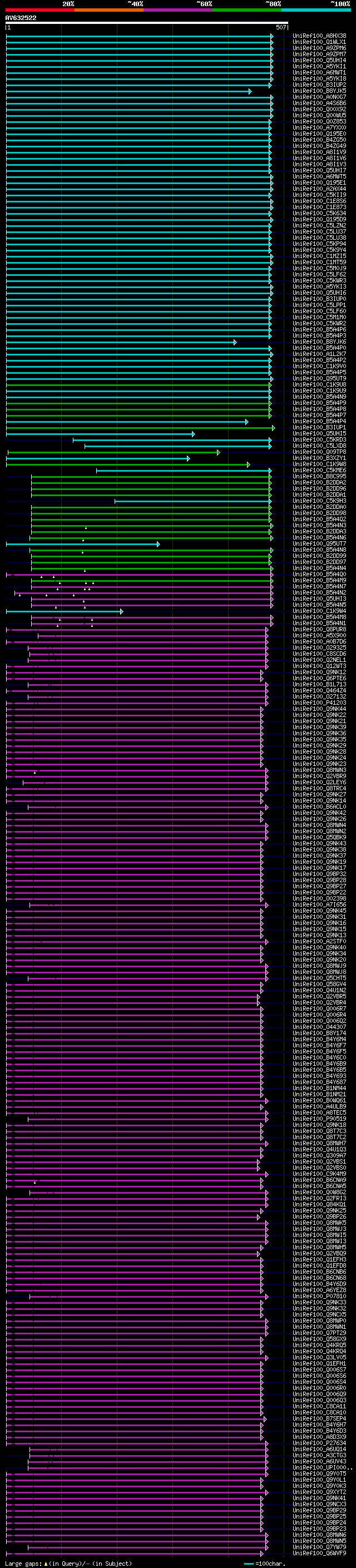Select label UniRef100_C5LZN2
The height and width of the screenshot is (1568, 356).
click(x=319, y=226)
